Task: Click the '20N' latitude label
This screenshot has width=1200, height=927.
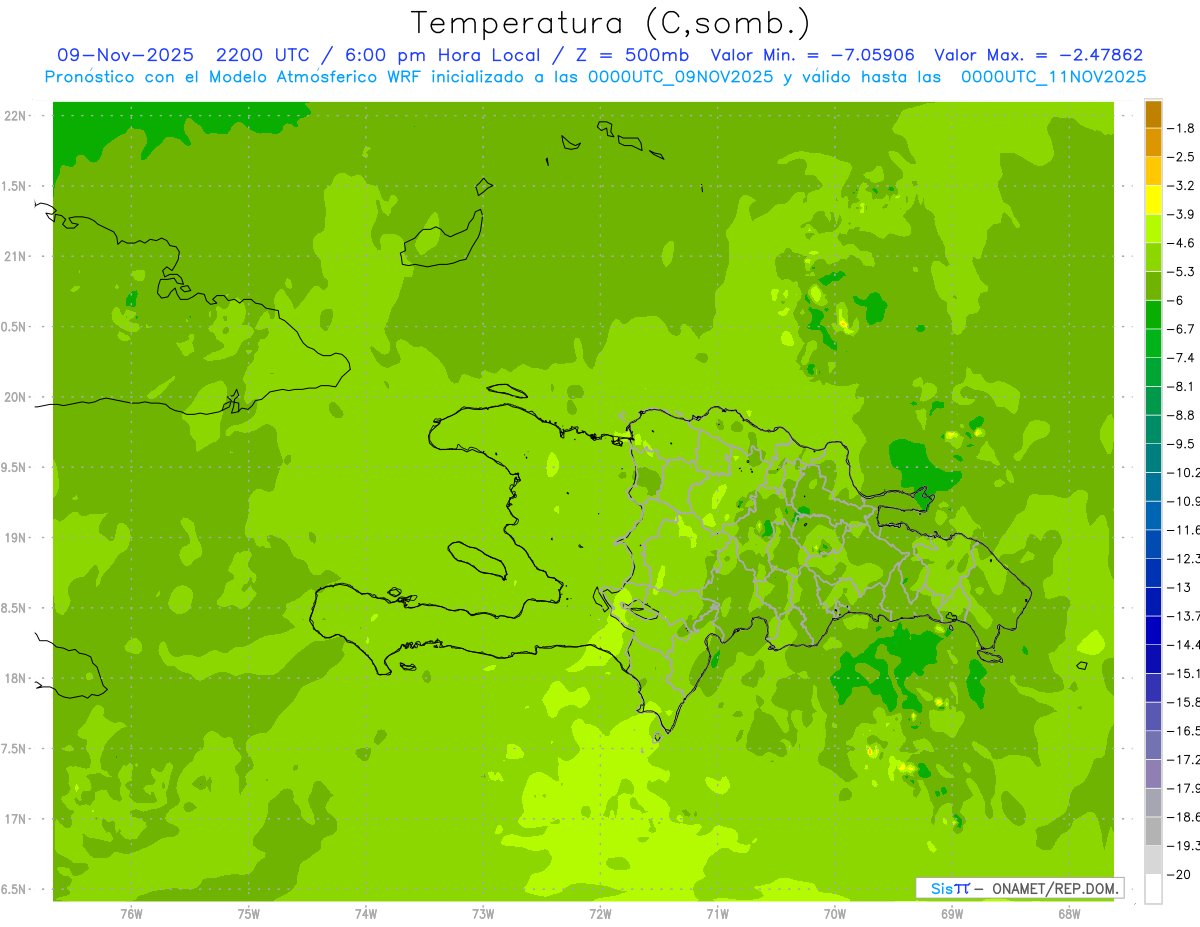Action: coord(15,397)
